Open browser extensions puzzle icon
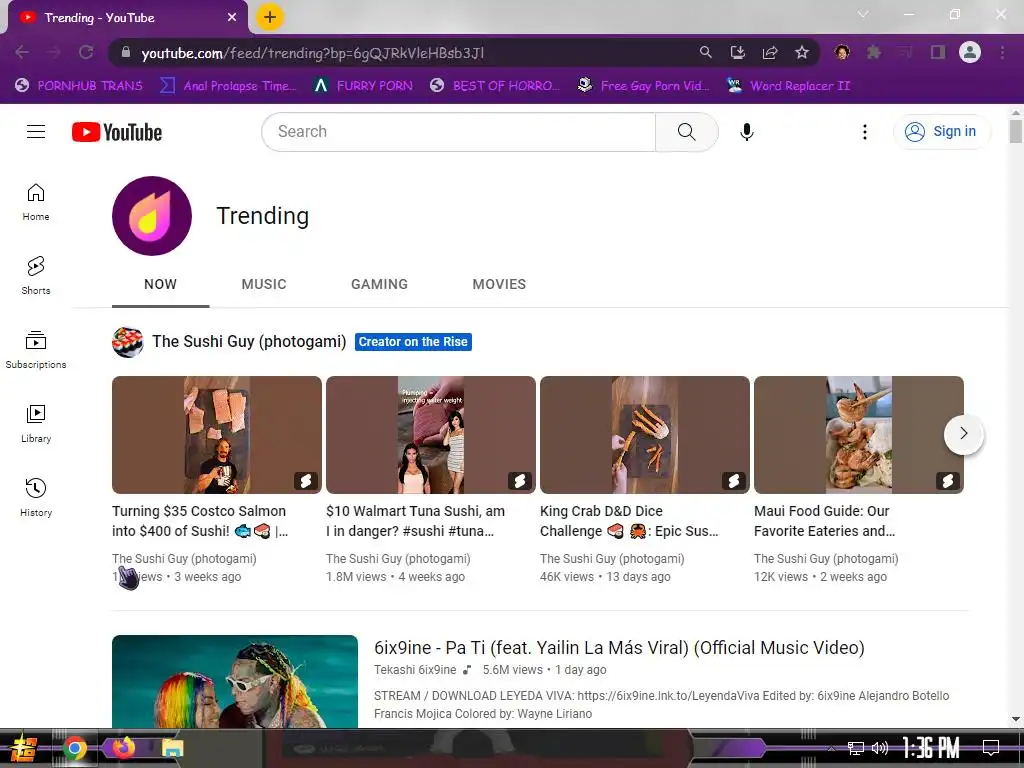 (x=873, y=52)
